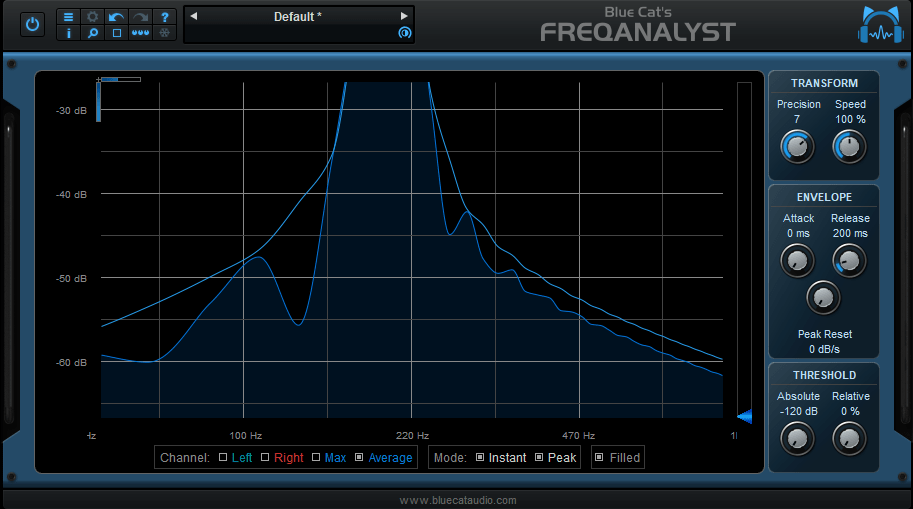Show plugin info via the i icon

pyautogui.click(x=68, y=33)
